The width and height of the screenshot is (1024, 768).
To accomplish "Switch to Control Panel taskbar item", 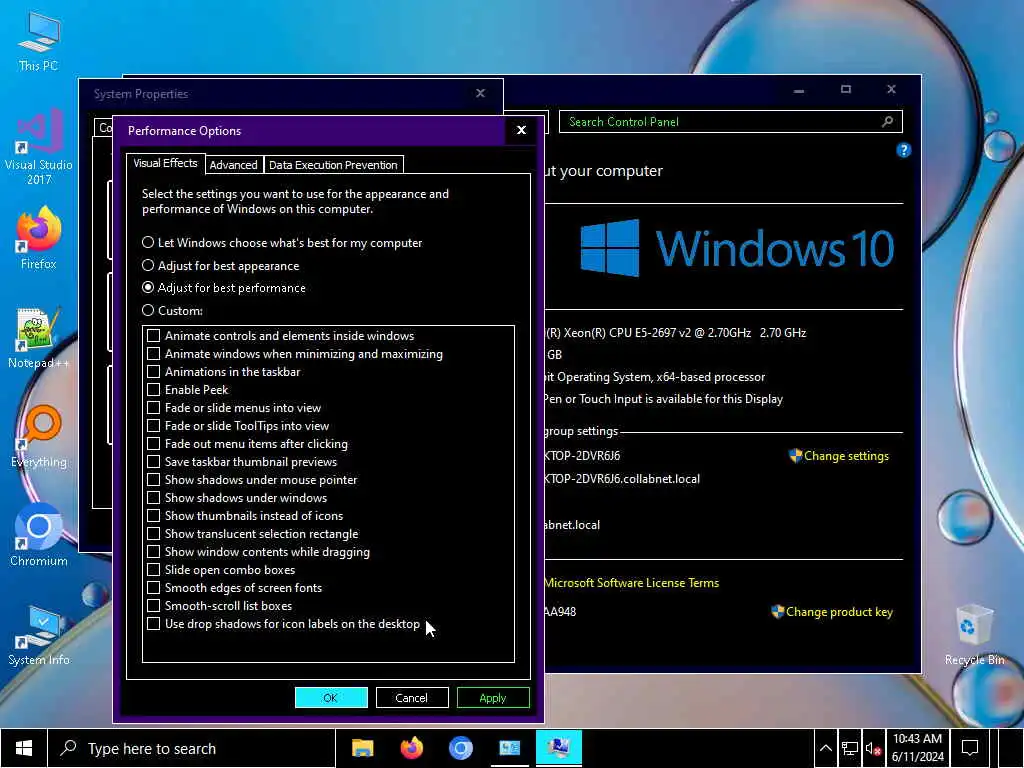I will pos(509,748).
